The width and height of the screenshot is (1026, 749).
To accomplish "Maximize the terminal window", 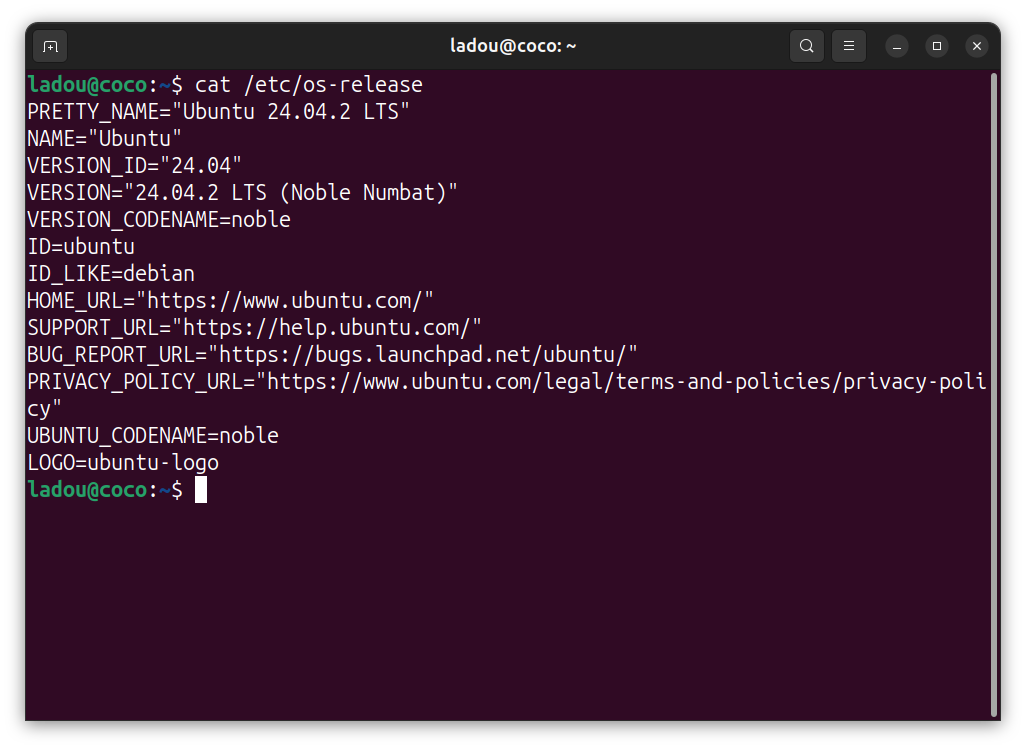I will [x=937, y=46].
